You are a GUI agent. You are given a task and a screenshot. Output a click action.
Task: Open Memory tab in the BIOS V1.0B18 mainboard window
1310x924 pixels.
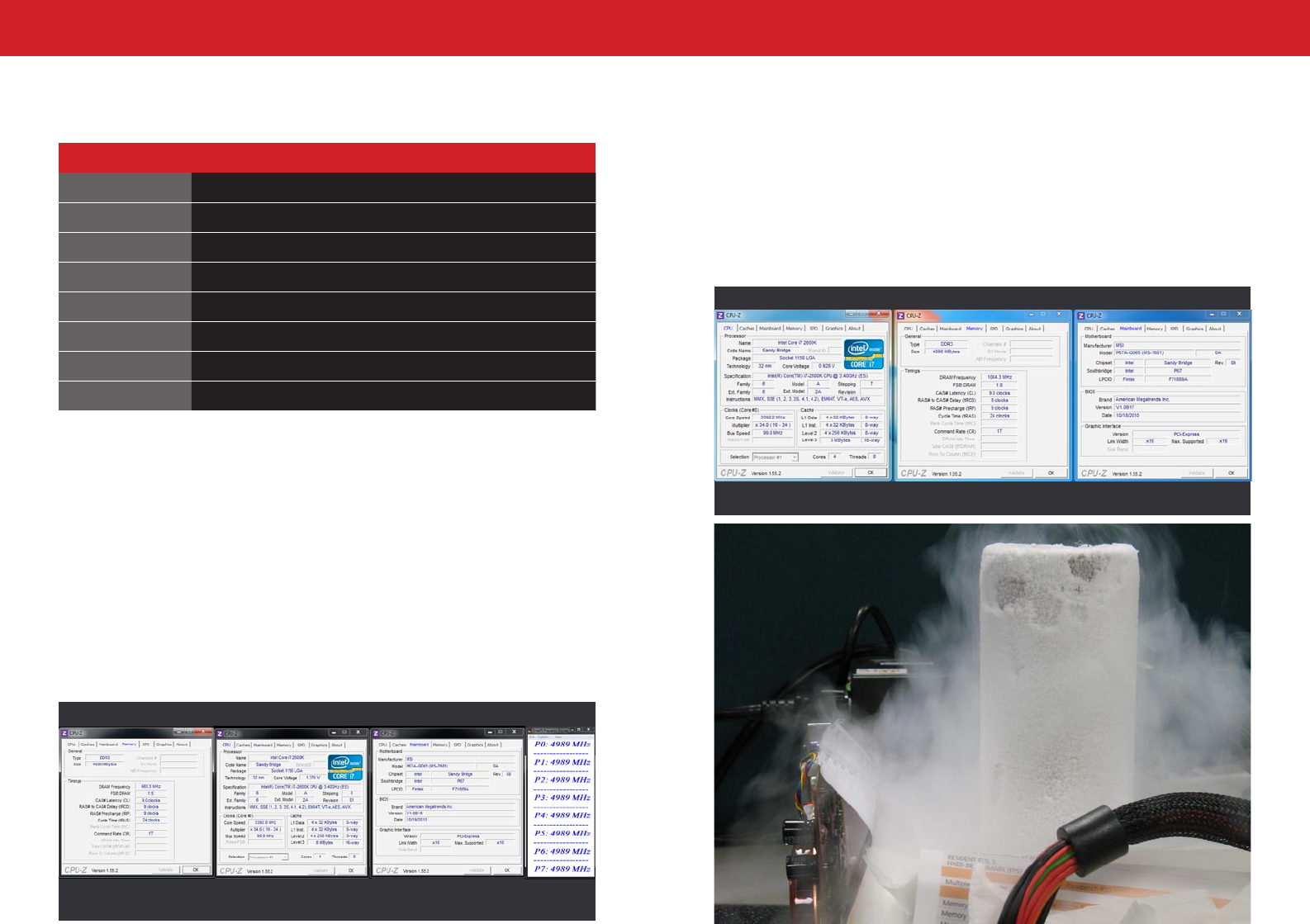(440, 745)
